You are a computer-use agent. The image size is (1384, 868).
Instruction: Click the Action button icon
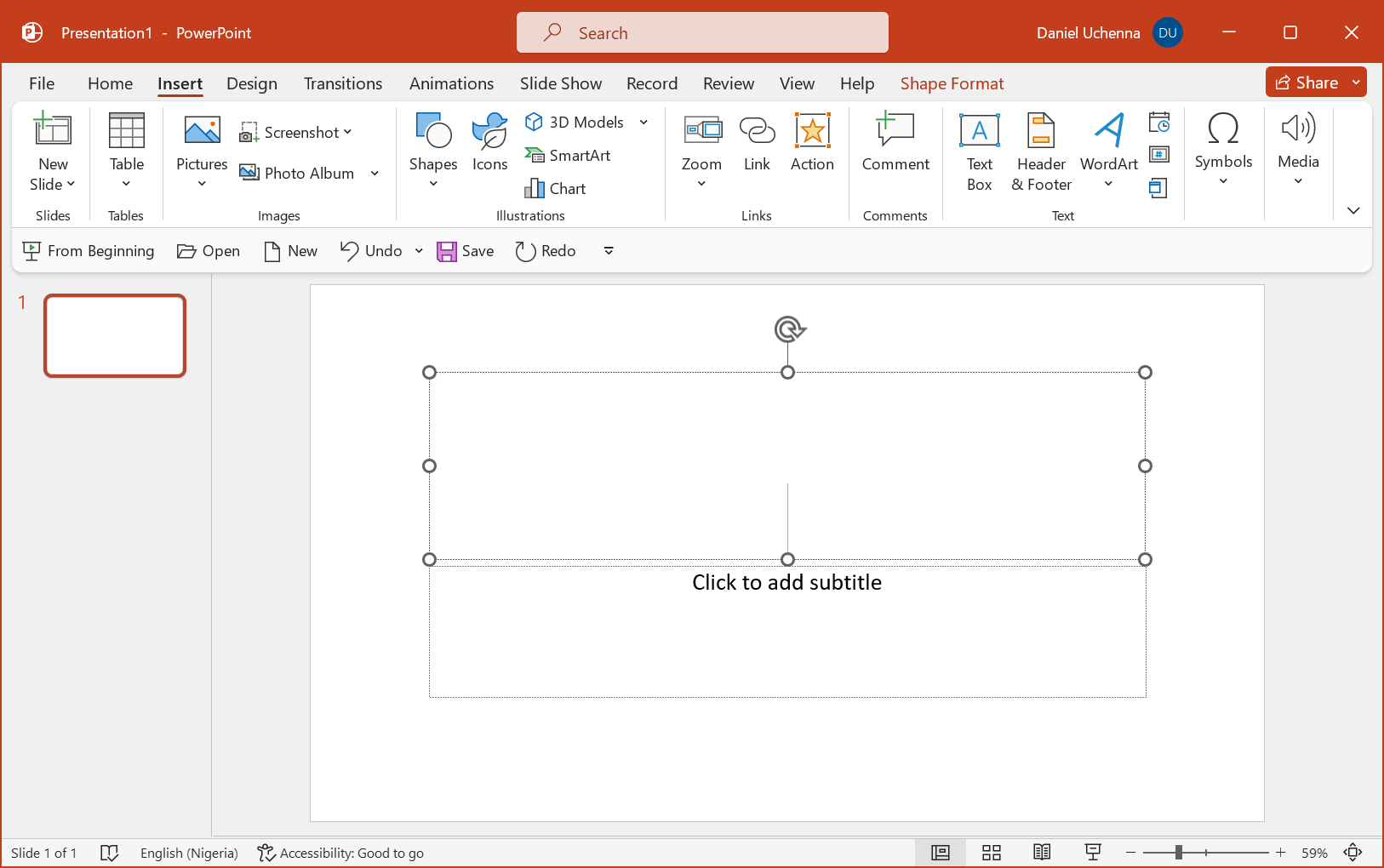tap(812, 131)
